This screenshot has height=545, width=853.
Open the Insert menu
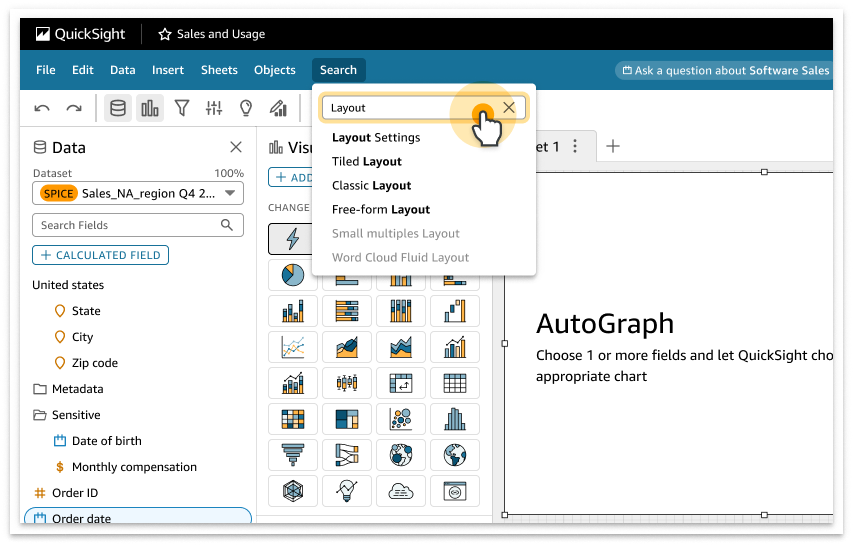click(168, 70)
